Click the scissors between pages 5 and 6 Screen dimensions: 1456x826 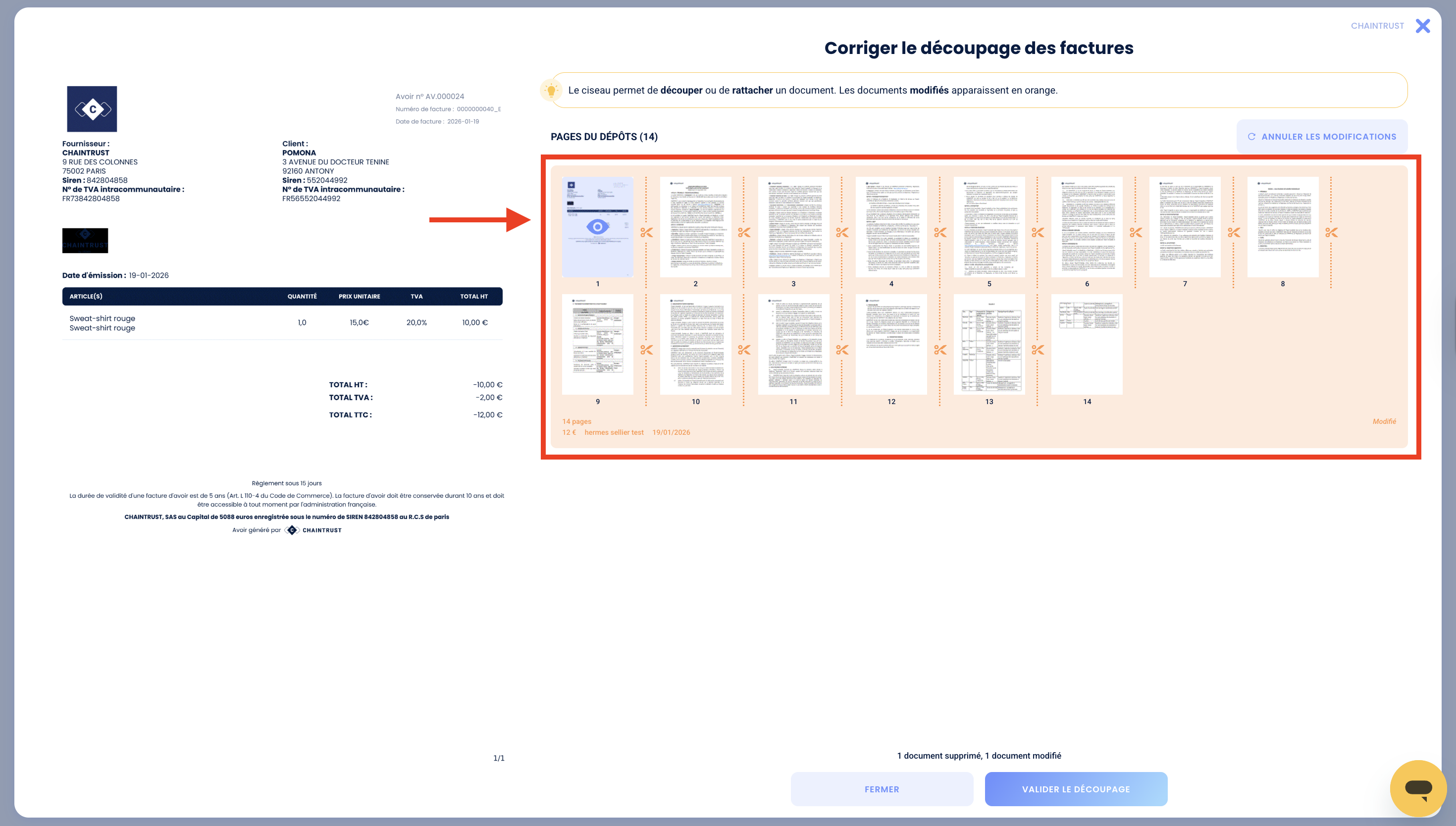tap(1038, 233)
